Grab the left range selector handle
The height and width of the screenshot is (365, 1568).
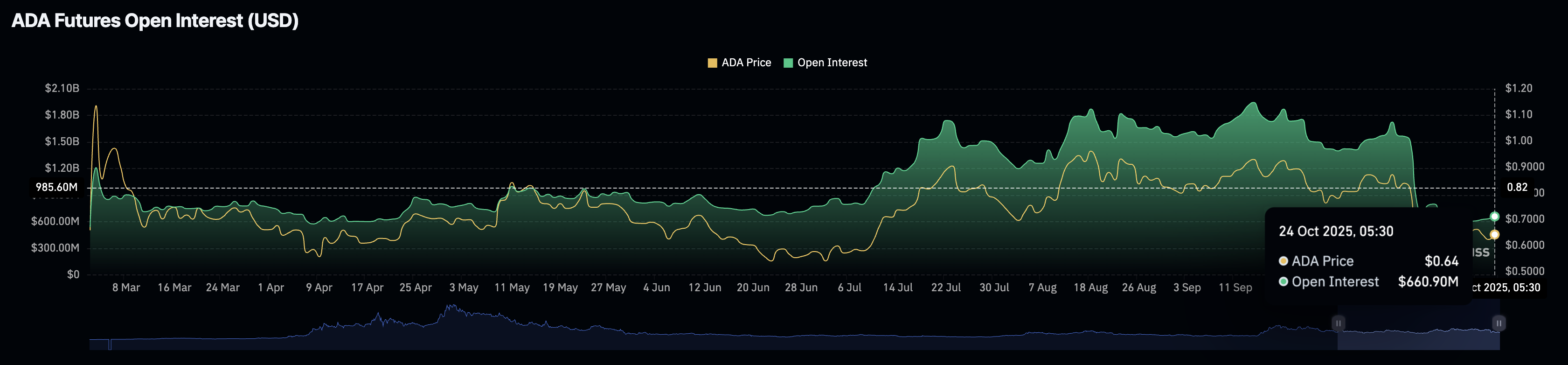1337,323
